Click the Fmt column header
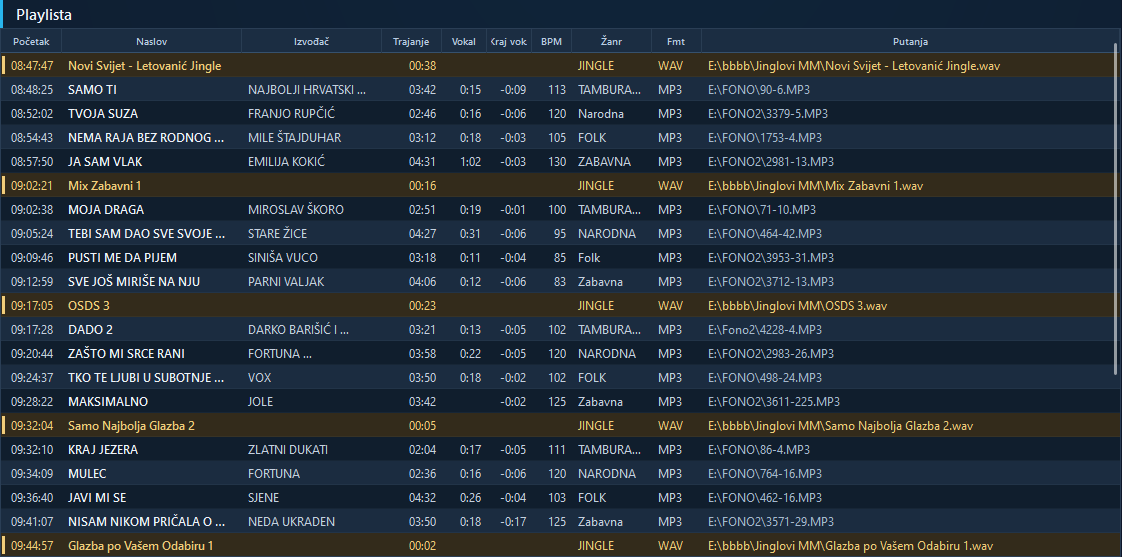1122x557 pixels. [x=675, y=42]
